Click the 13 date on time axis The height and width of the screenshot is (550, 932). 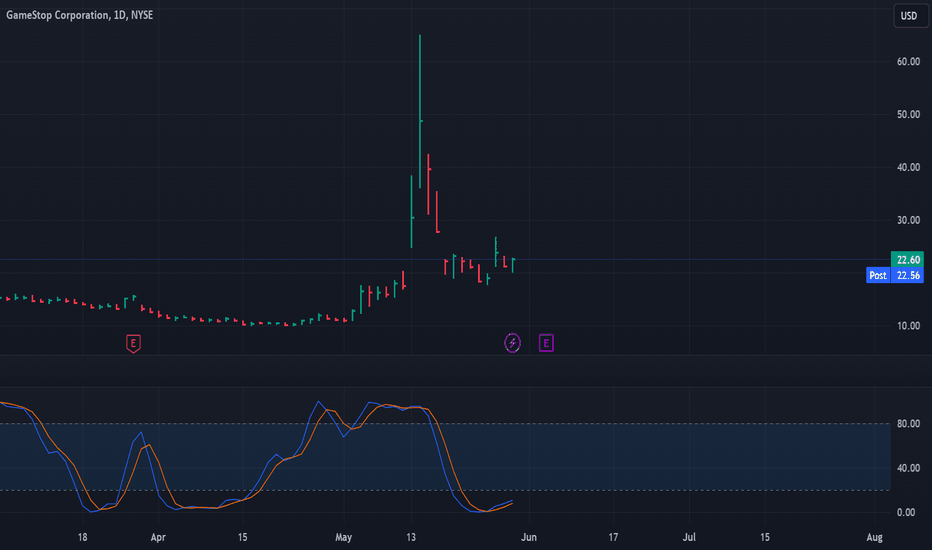[411, 538]
